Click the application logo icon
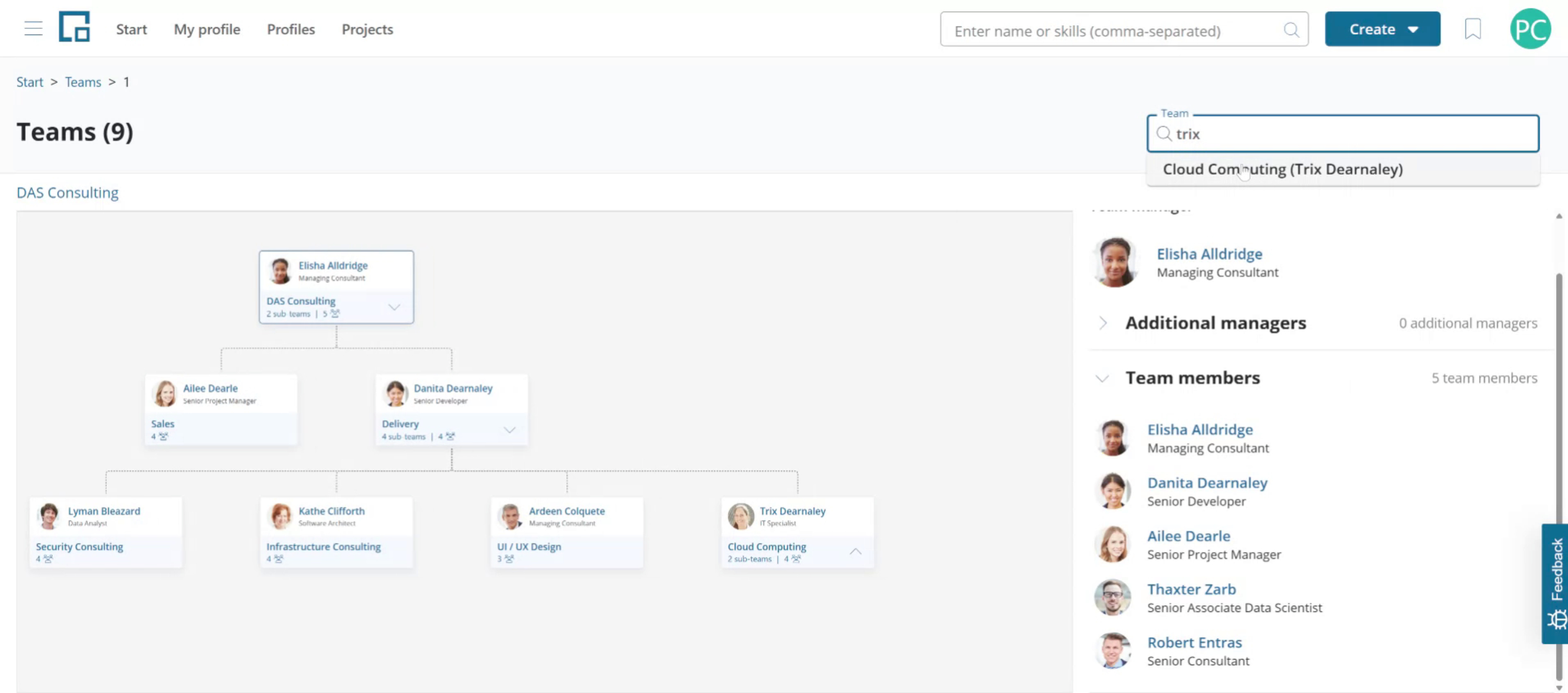1568x693 pixels. [74, 27]
